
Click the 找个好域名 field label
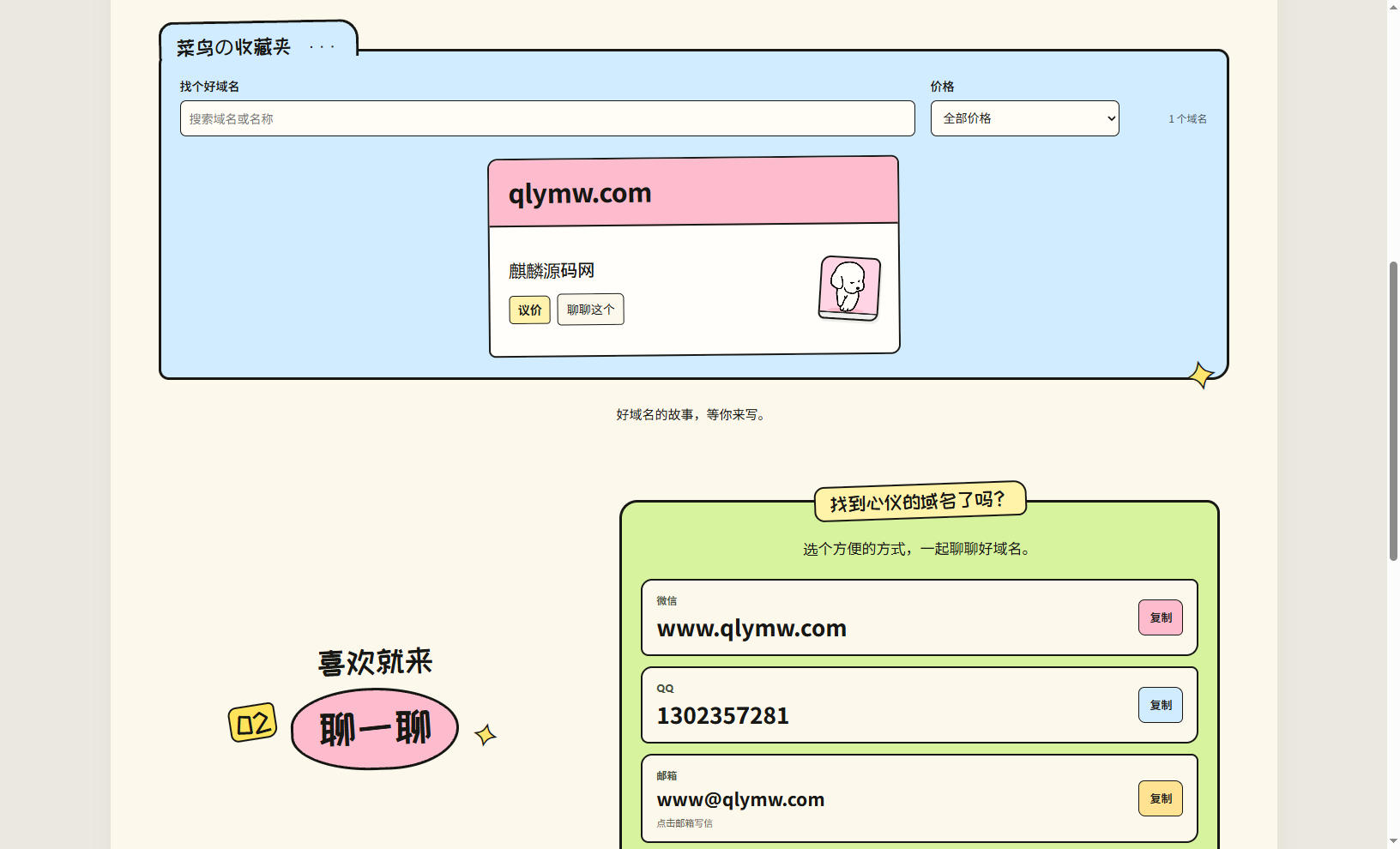point(209,87)
